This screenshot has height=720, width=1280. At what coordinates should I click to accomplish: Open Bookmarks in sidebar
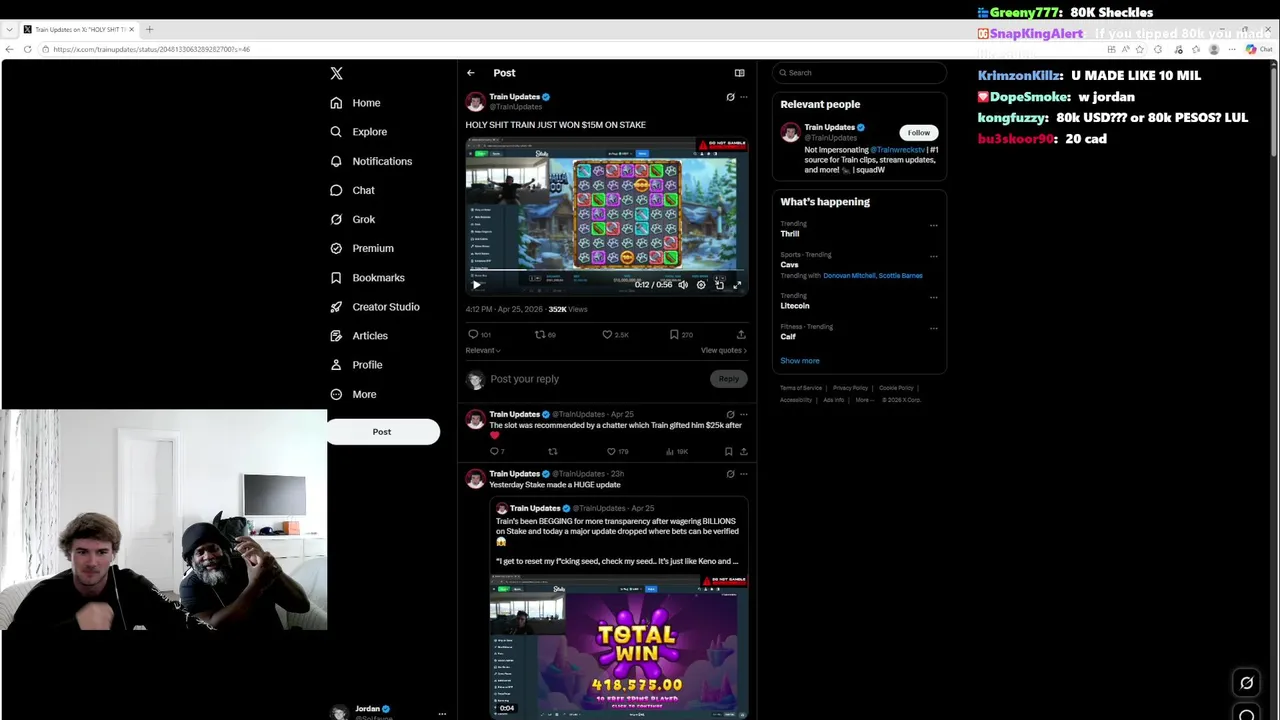pyautogui.click(x=367, y=278)
